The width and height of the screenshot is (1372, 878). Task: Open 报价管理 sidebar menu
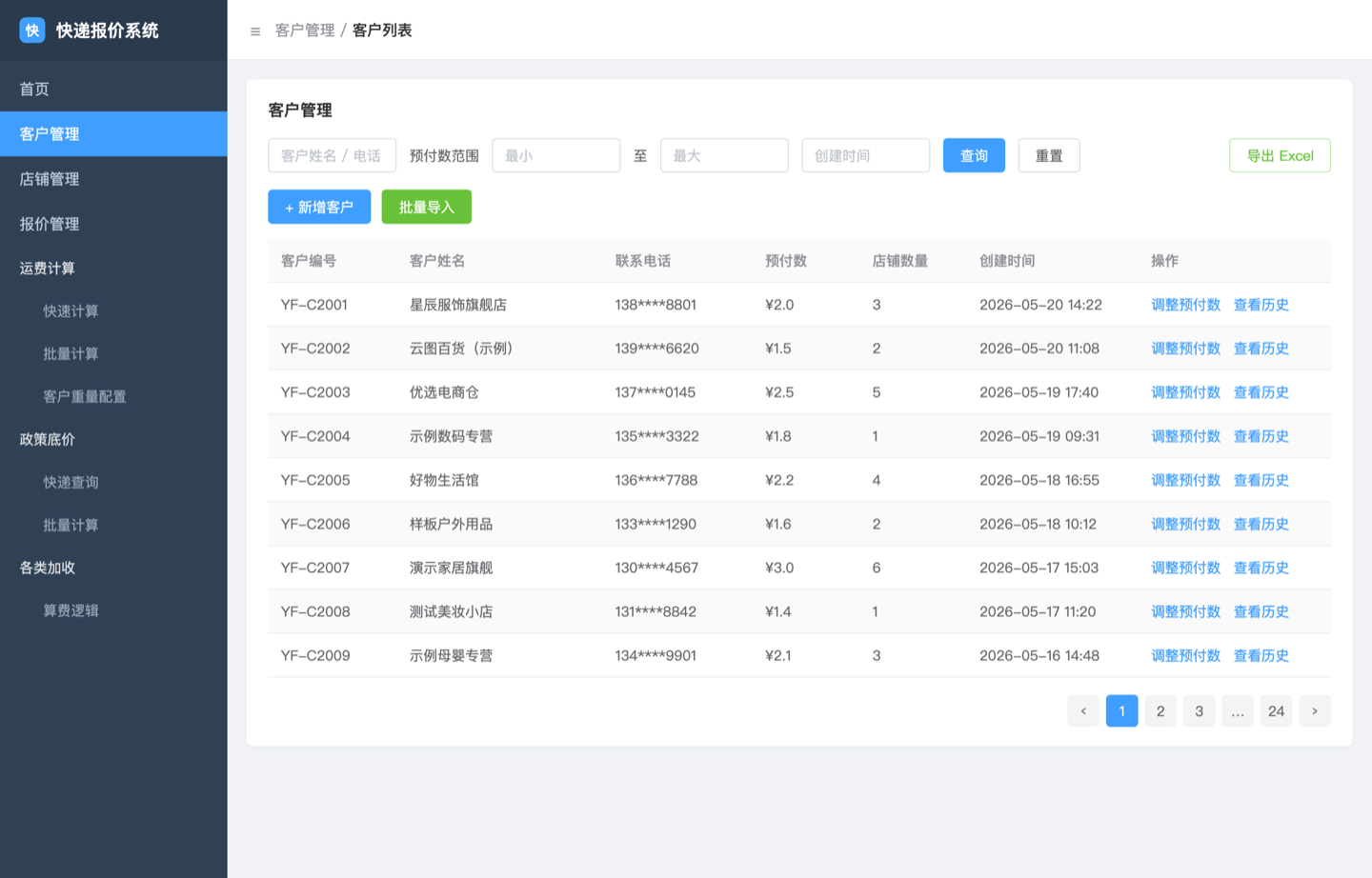tap(113, 224)
